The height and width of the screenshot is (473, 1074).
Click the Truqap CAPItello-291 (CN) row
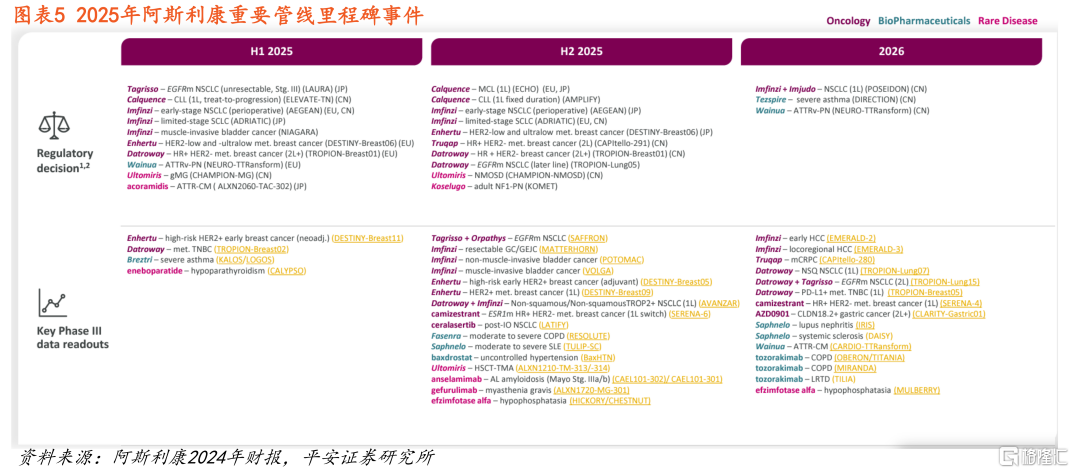coord(550,143)
